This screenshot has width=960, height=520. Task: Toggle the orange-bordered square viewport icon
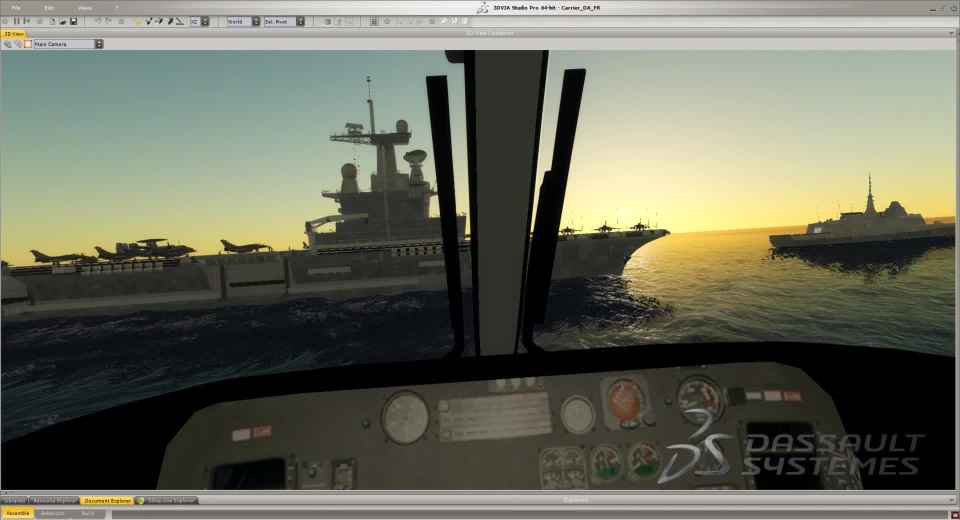tap(28, 44)
